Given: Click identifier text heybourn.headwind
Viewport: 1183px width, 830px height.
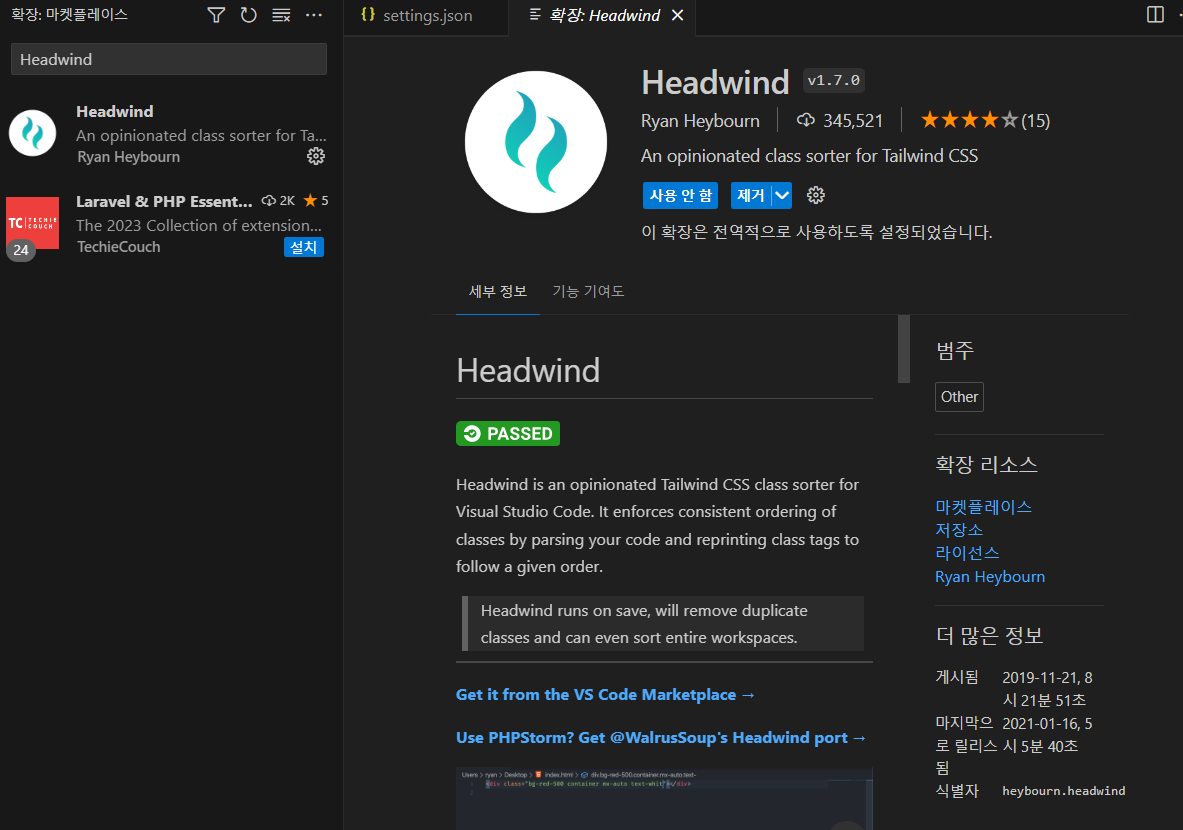Looking at the screenshot, I should click(1063, 791).
